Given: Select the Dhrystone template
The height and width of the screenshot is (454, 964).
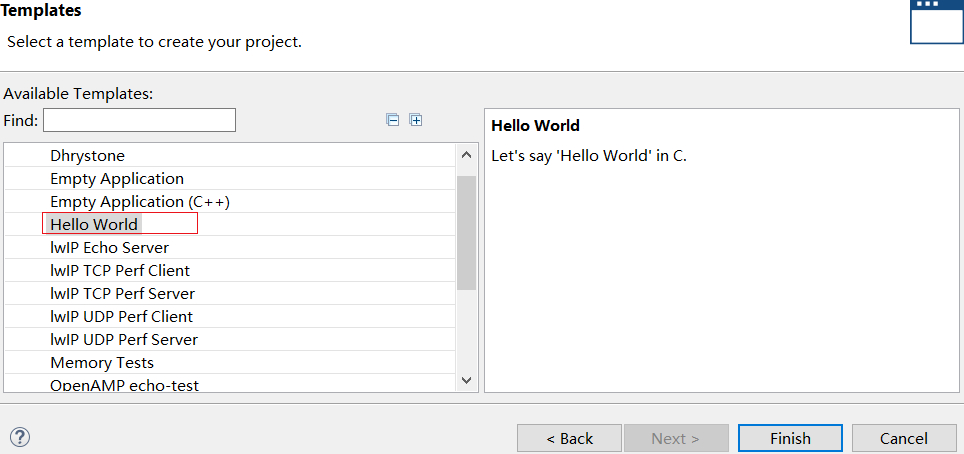Looking at the screenshot, I should 87,156.
